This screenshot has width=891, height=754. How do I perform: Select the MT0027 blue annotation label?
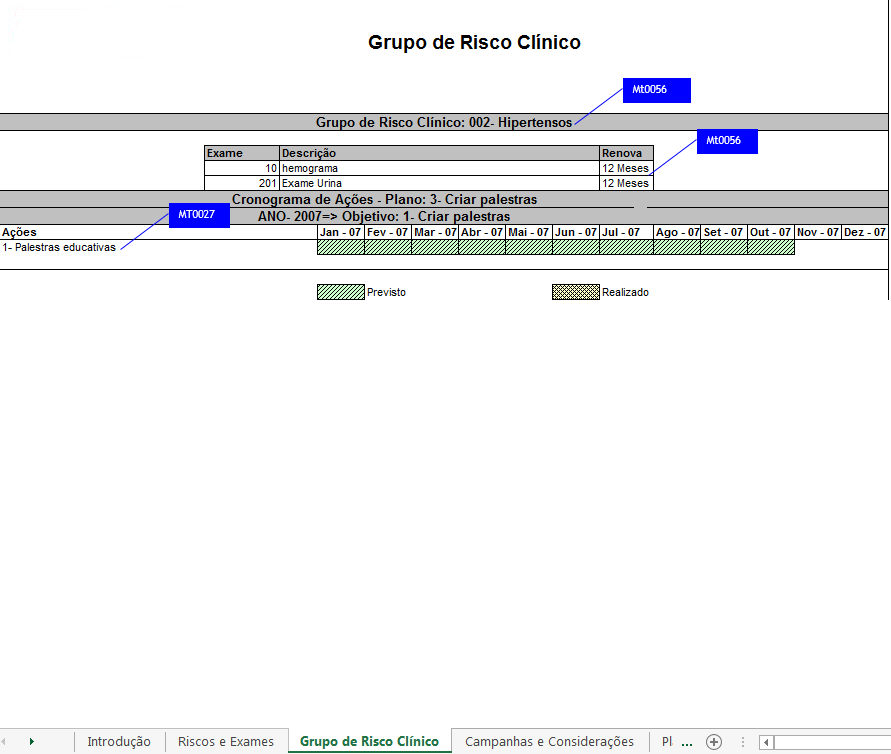pyautogui.click(x=199, y=215)
